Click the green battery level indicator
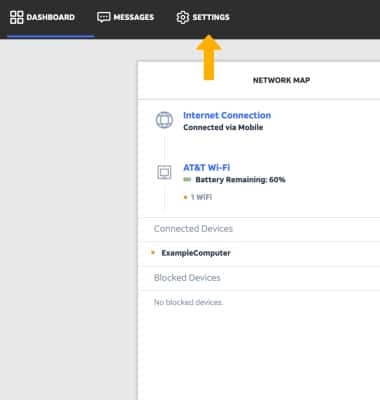The width and height of the screenshot is (380, 400). [187, 180]
